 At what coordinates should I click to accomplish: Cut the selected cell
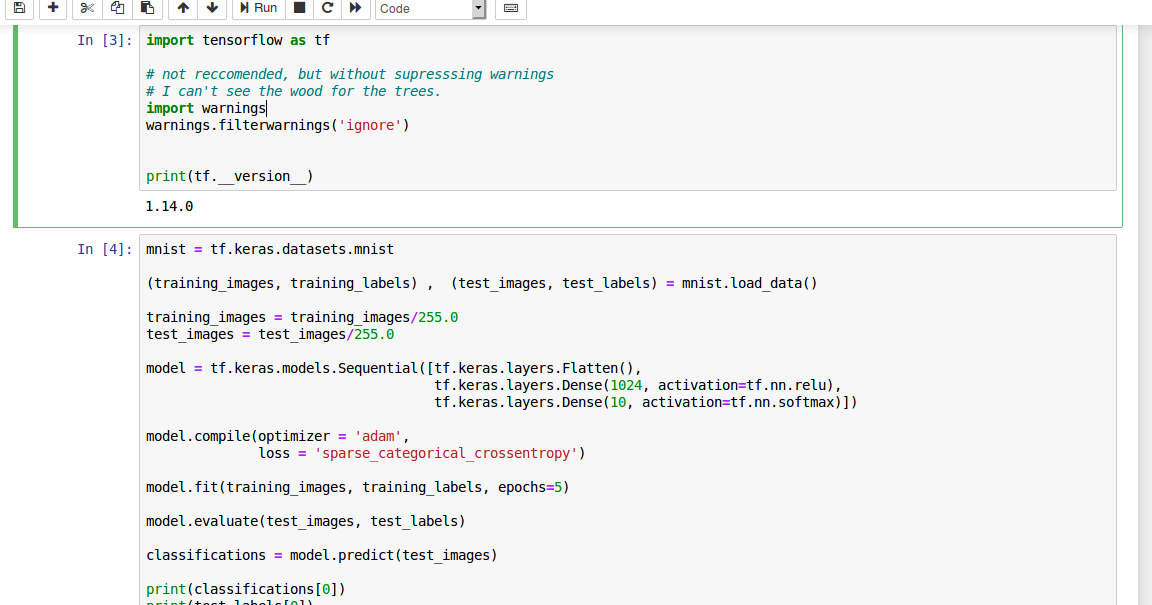pos(87,9)
